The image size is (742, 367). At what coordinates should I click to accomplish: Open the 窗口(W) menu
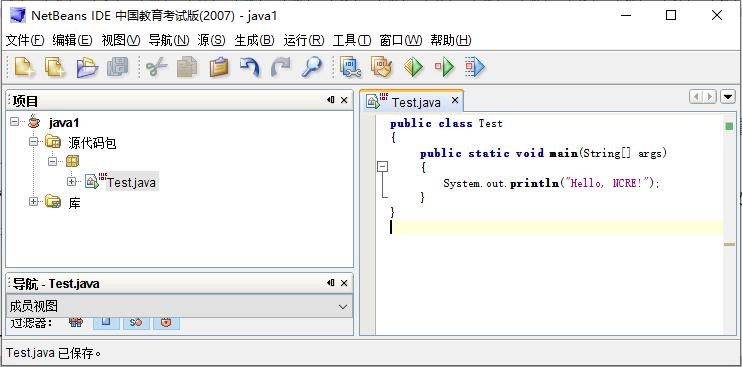(401, 41)
